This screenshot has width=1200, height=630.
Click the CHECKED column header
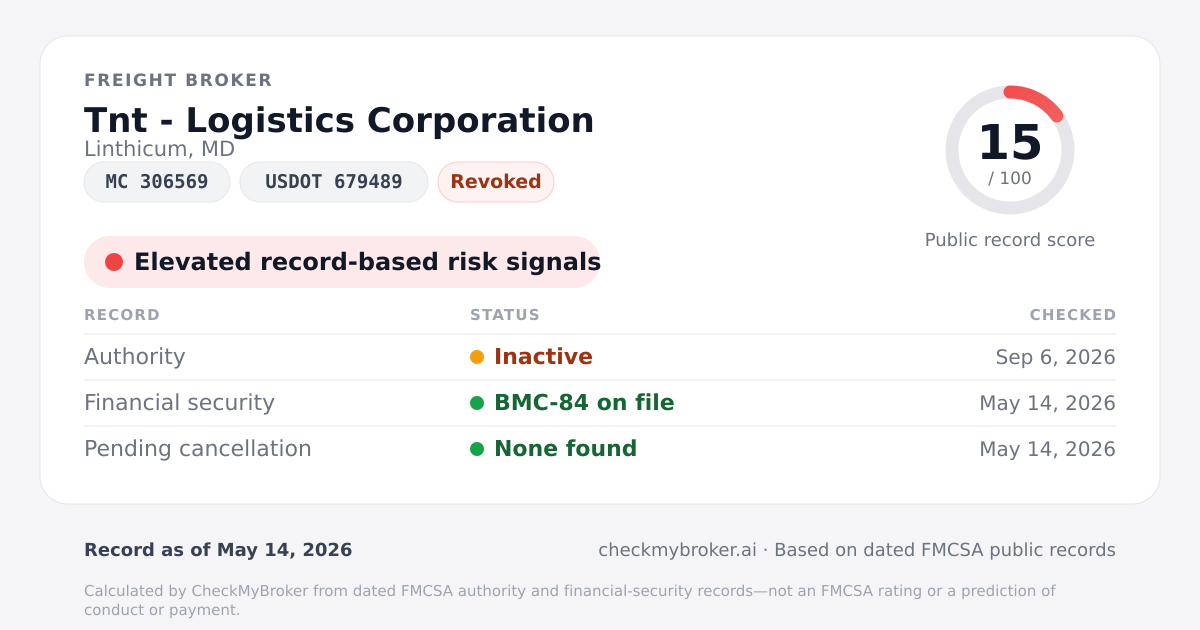[x=1073, y=315]
